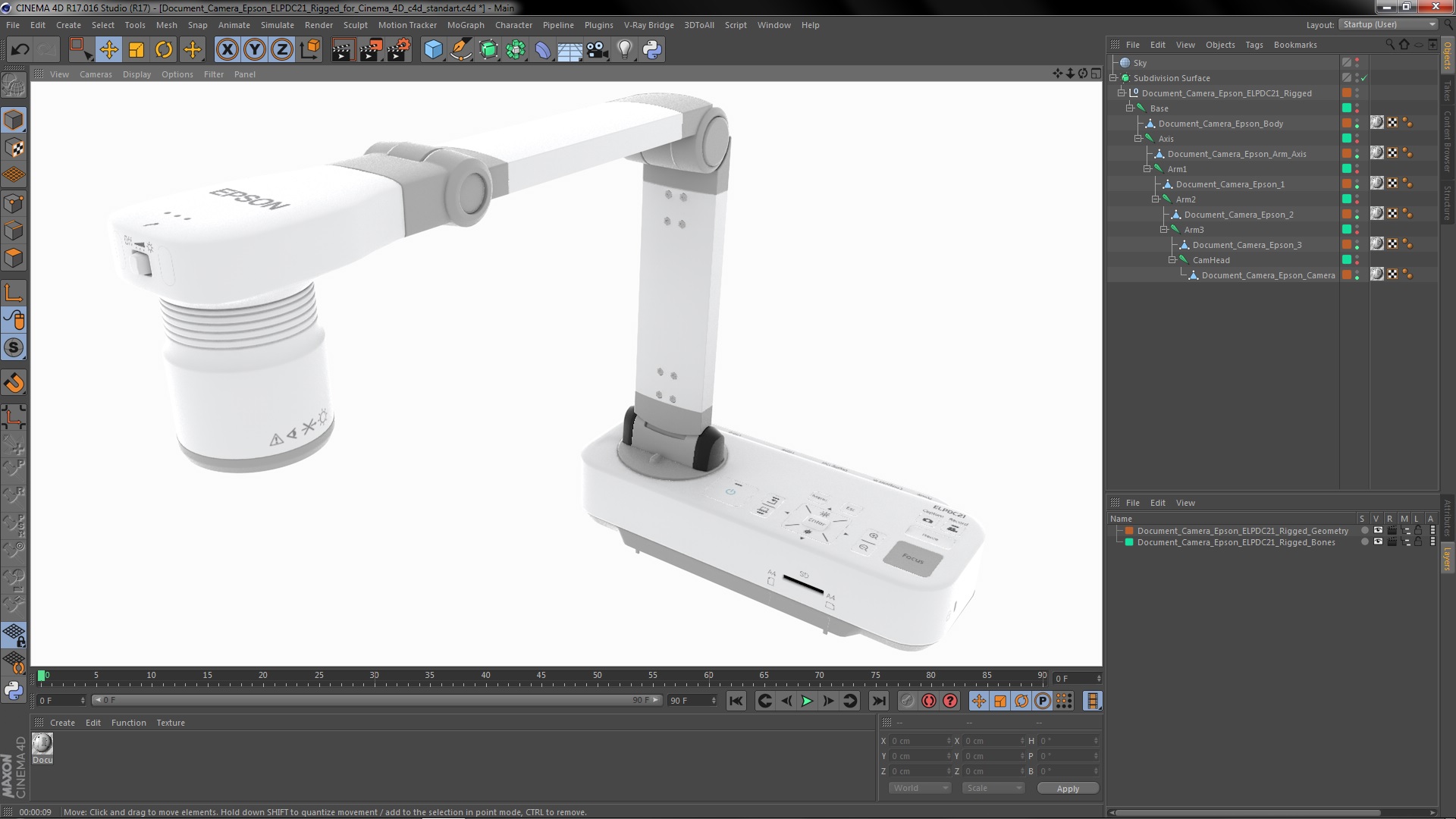Open the Content Browser vertical tab
This screenshot has width=1456, height=819.
[1448, 141]
